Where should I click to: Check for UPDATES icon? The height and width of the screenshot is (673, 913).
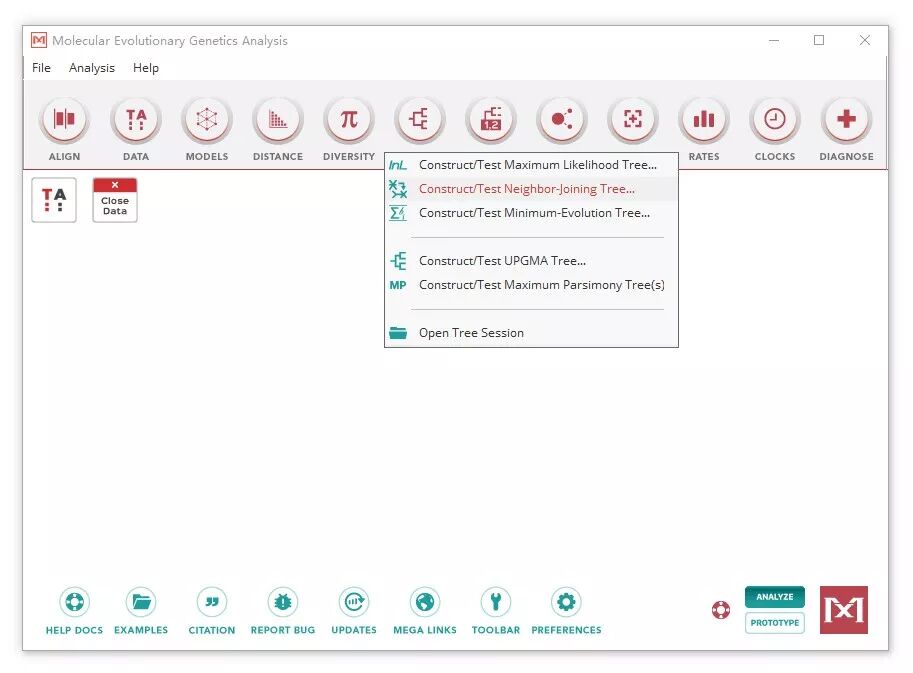coord(354,602)
